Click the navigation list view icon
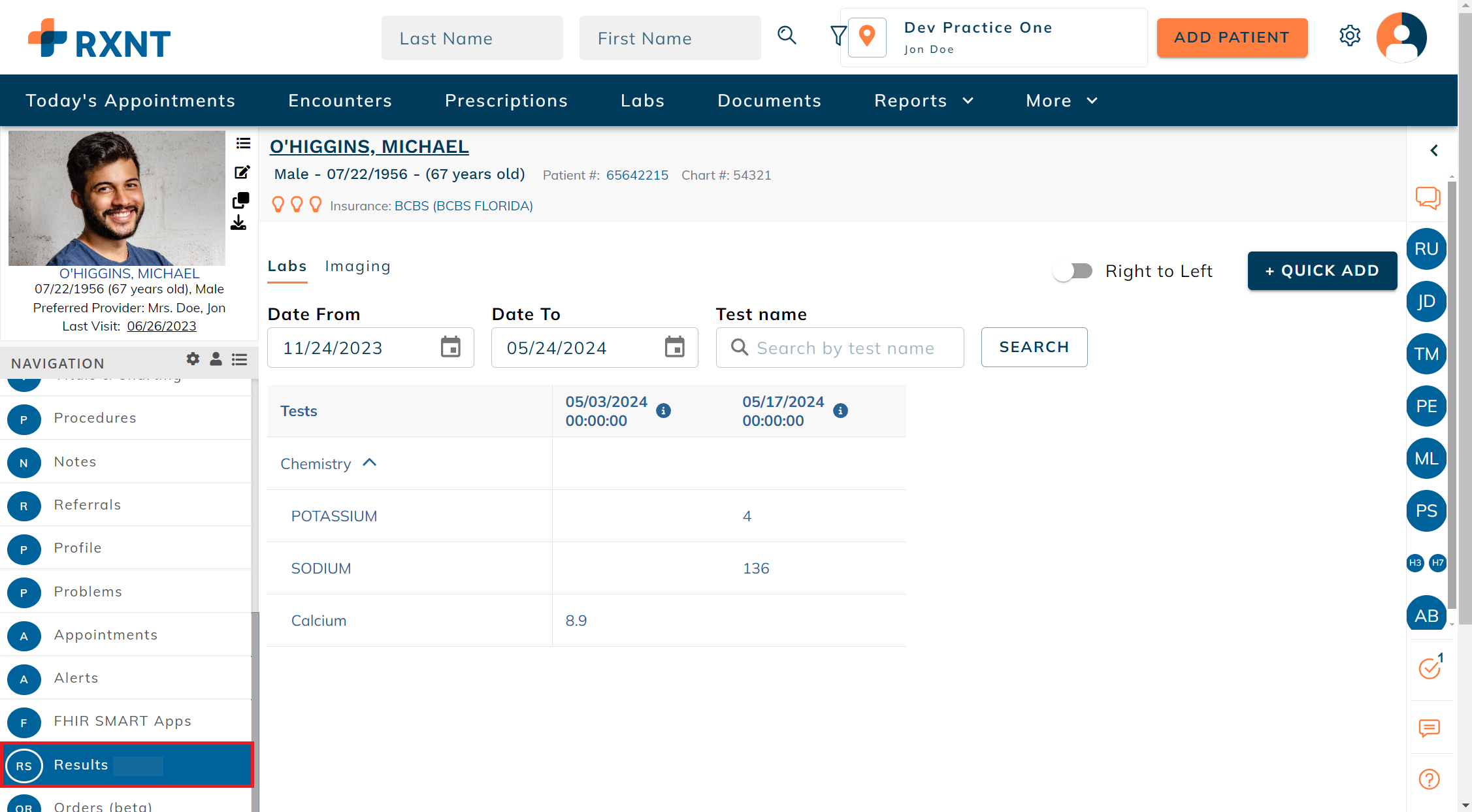Screen dimensions: 1472x812 239,359
